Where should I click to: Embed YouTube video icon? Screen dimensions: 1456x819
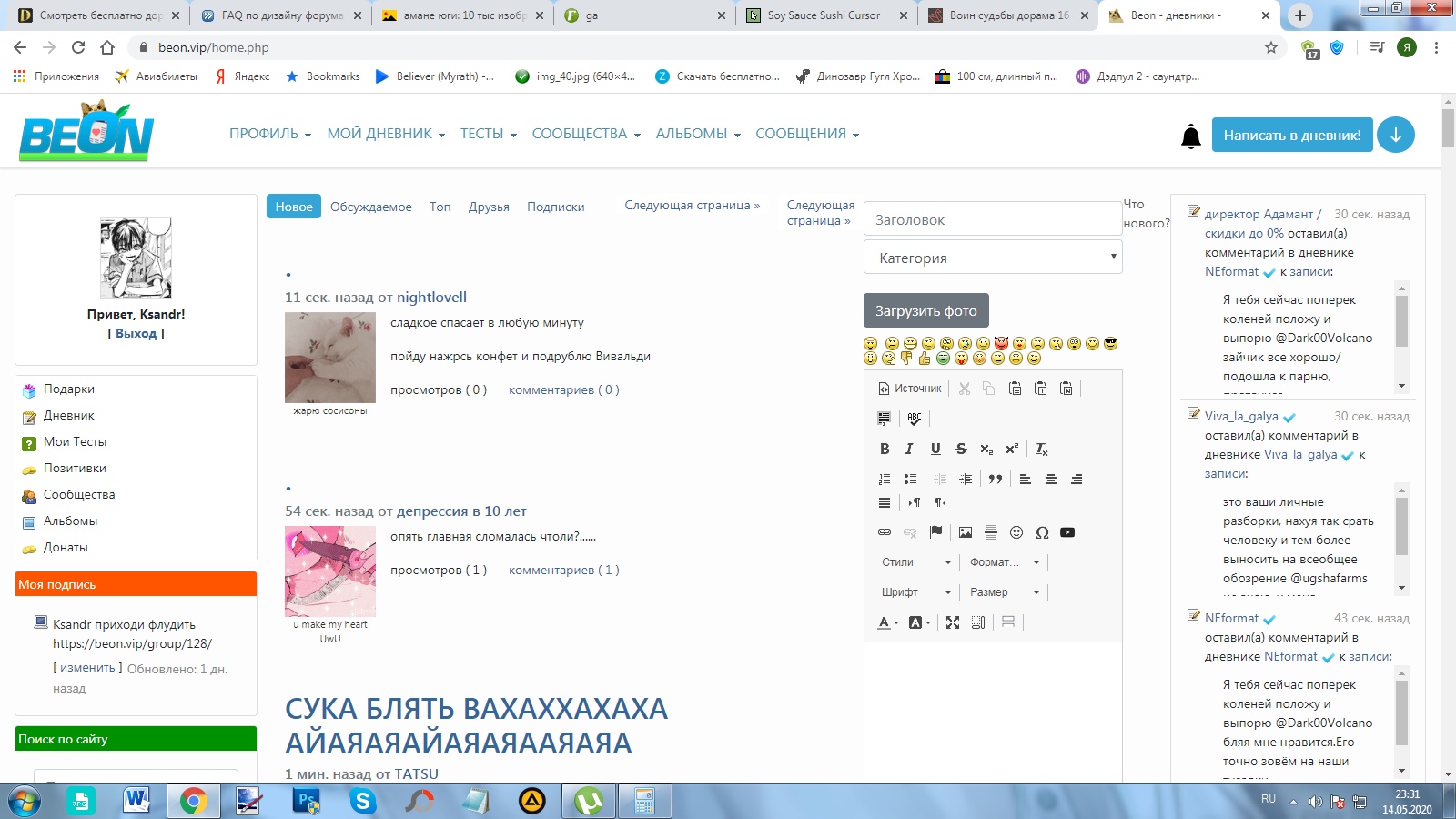pos(1067,532)
